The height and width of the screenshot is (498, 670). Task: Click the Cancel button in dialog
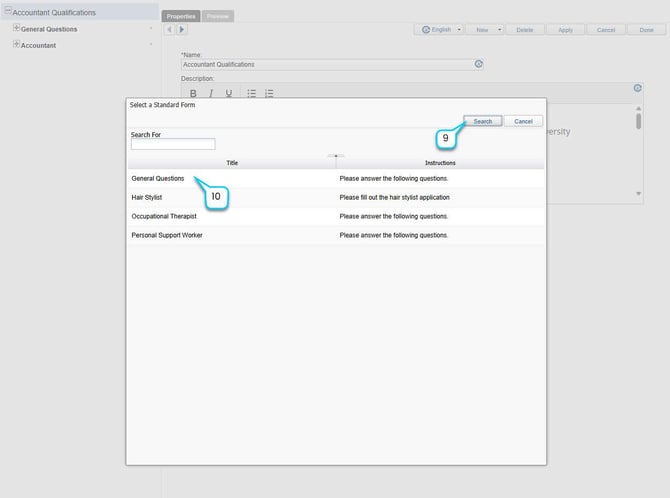pos(523,121)
